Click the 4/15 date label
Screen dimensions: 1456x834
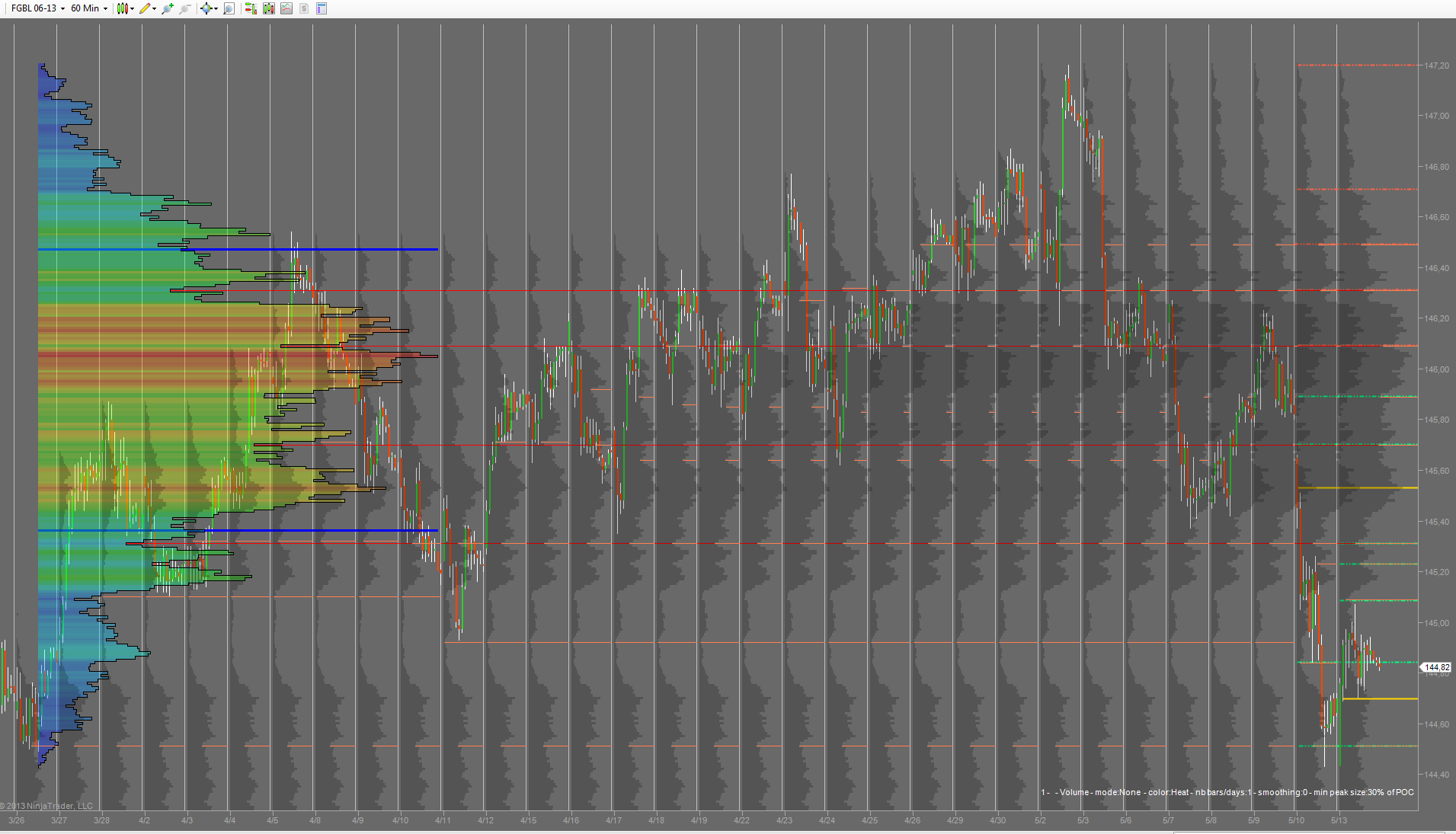pyautogui.click(x=529, y=820)
